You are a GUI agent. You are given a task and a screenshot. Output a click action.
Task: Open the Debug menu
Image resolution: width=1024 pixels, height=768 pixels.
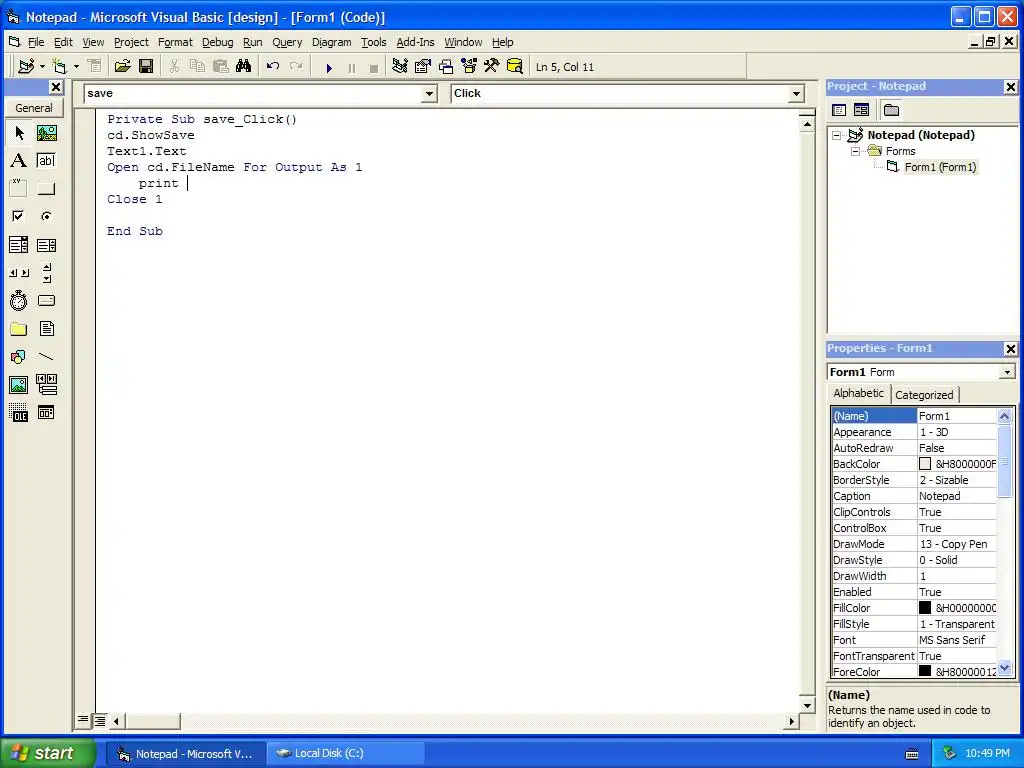217,42
